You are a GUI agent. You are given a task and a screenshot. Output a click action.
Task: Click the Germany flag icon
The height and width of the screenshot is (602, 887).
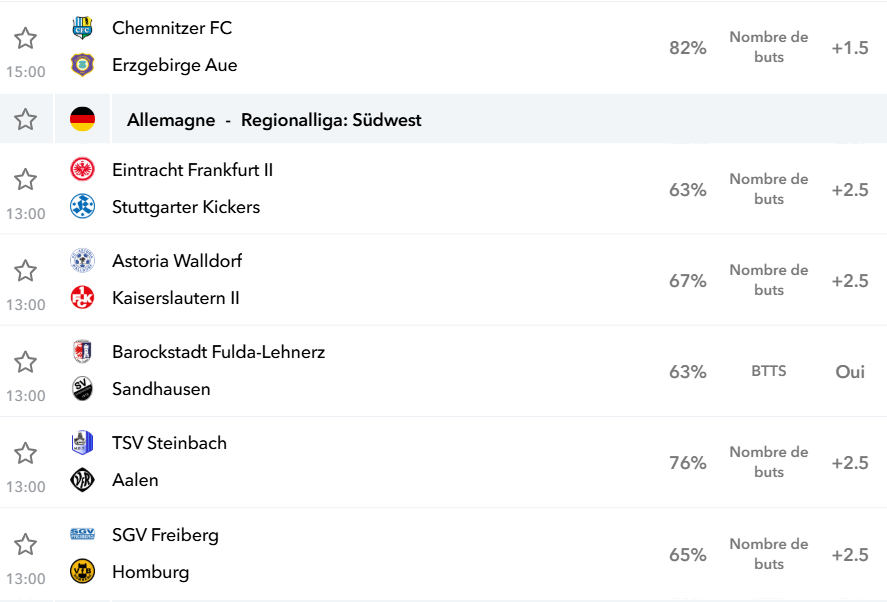[82, 119]
